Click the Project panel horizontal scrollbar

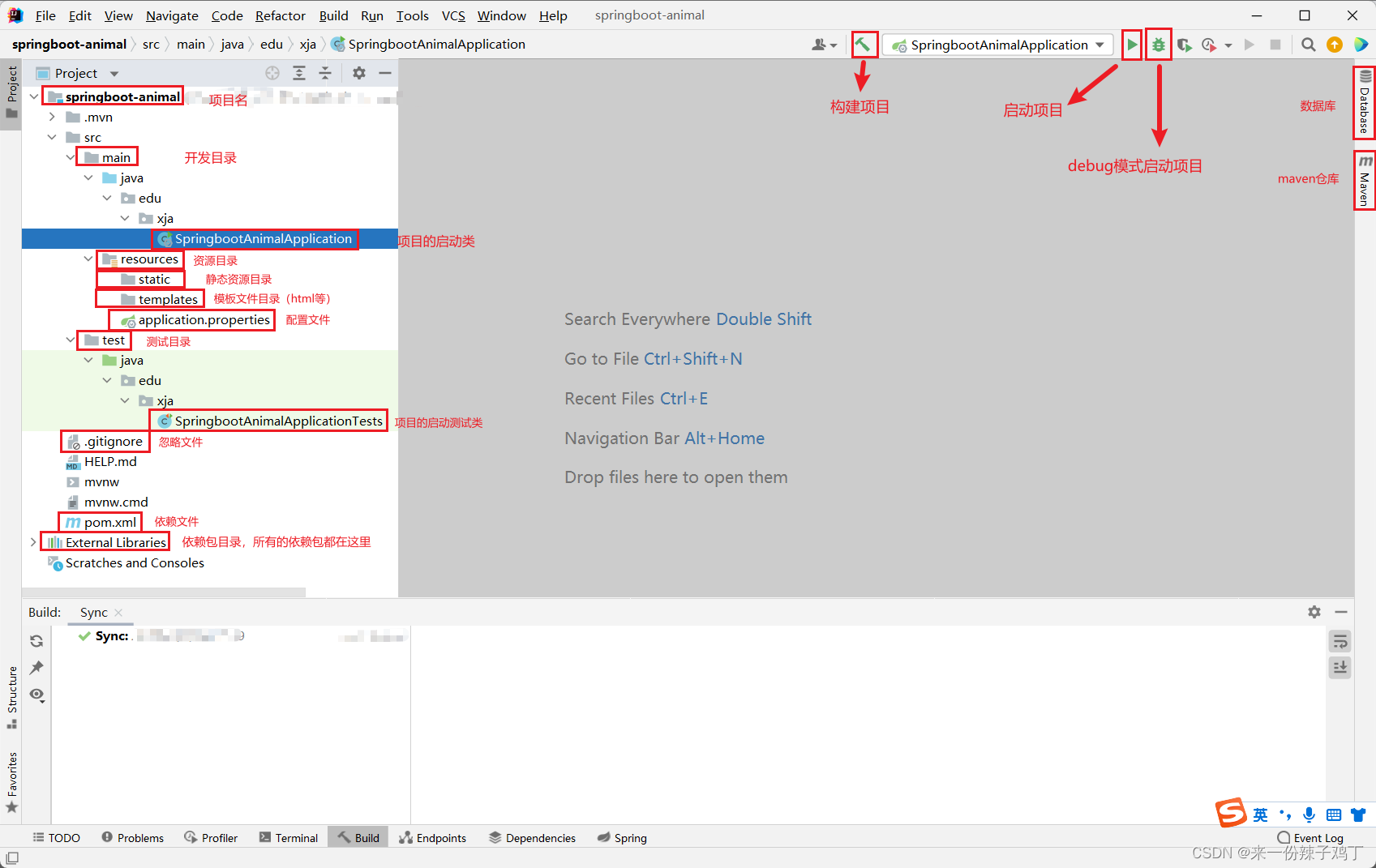click(x=164, y=592)
